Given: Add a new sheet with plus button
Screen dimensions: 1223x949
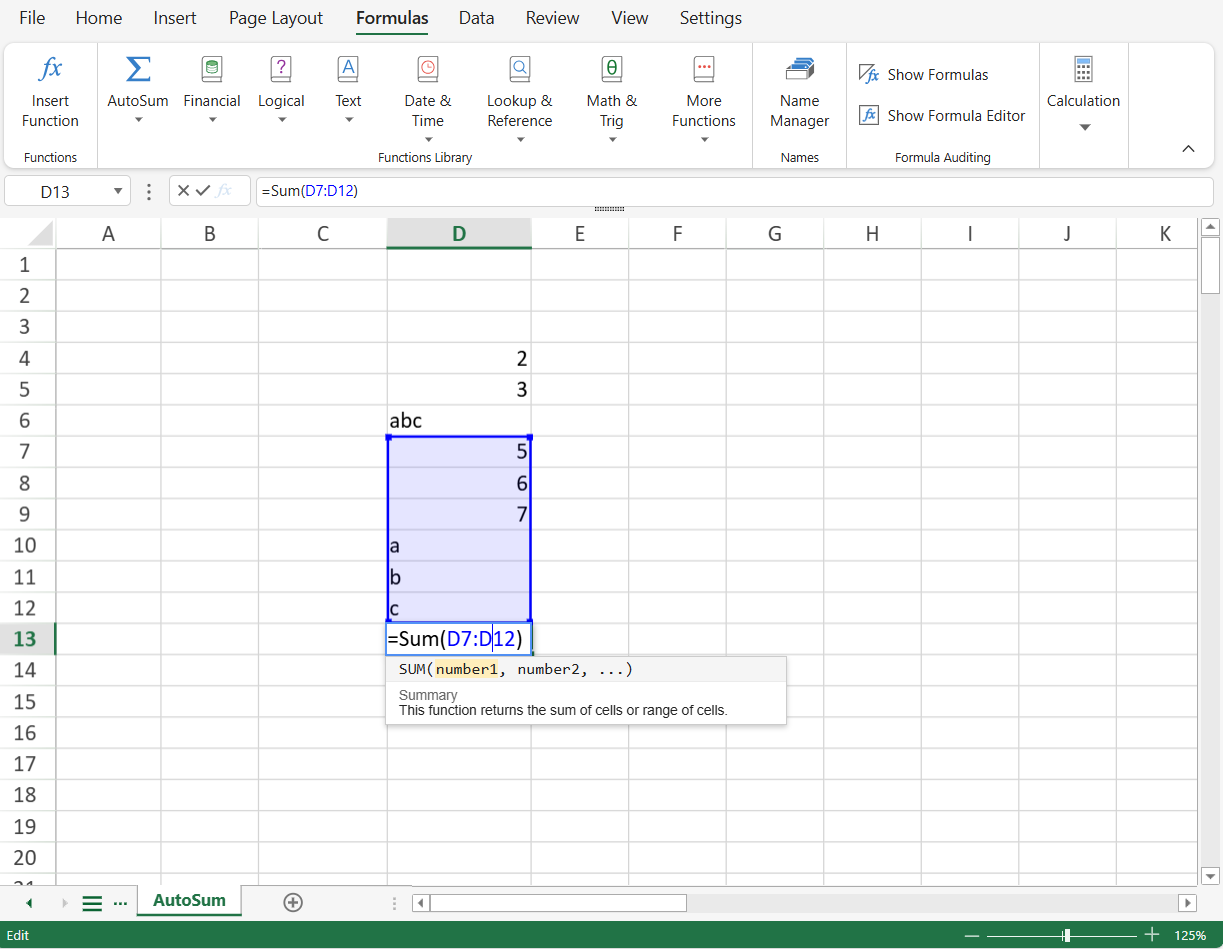Looking at the screenshot, I should pyautogui.click(x=293, y=902).
